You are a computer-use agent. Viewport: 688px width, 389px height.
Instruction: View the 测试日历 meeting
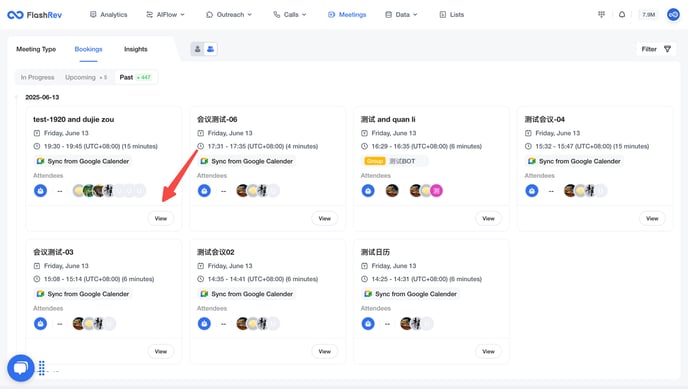tap(488, 351)
